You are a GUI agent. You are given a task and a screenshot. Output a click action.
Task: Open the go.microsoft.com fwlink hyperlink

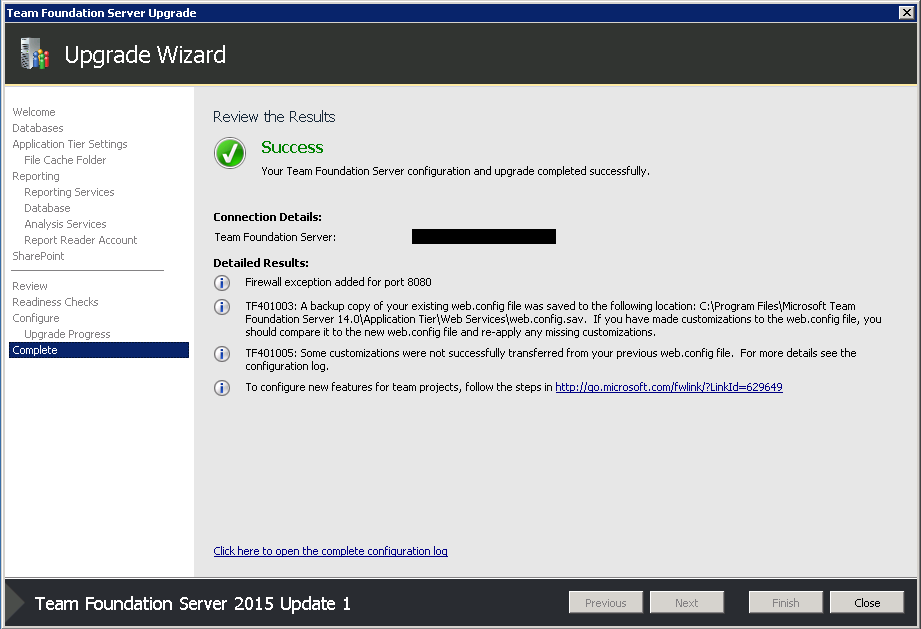tap(668, 387)
